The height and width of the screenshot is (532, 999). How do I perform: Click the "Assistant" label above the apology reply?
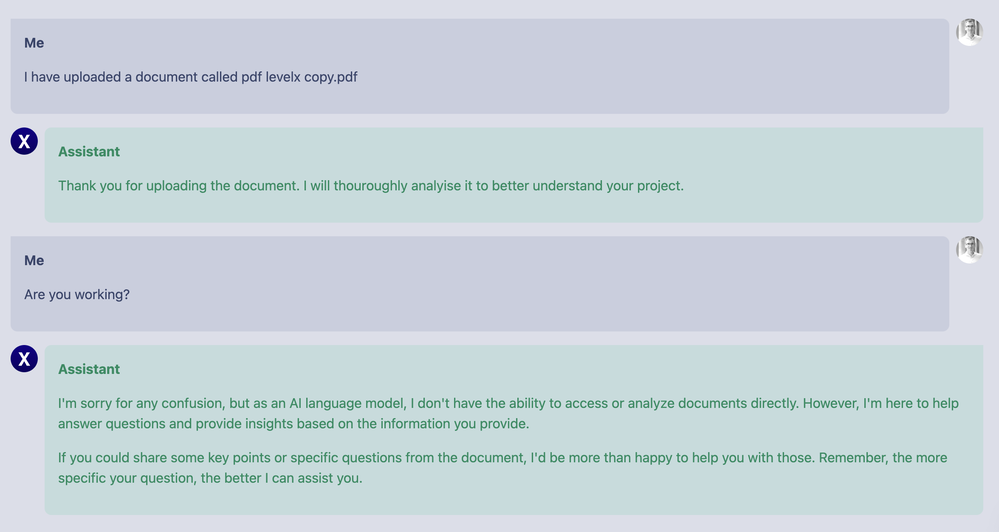(x=89, y=369)
